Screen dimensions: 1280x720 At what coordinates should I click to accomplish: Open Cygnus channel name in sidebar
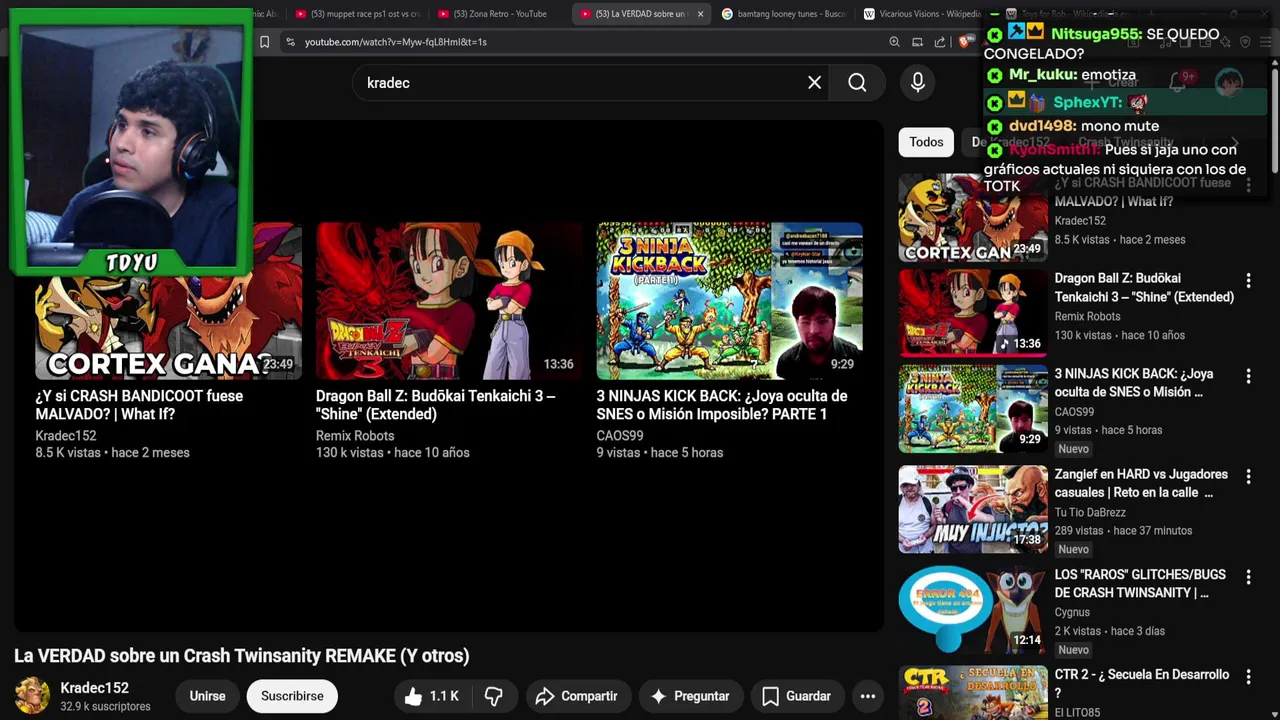pos(1072,612)
